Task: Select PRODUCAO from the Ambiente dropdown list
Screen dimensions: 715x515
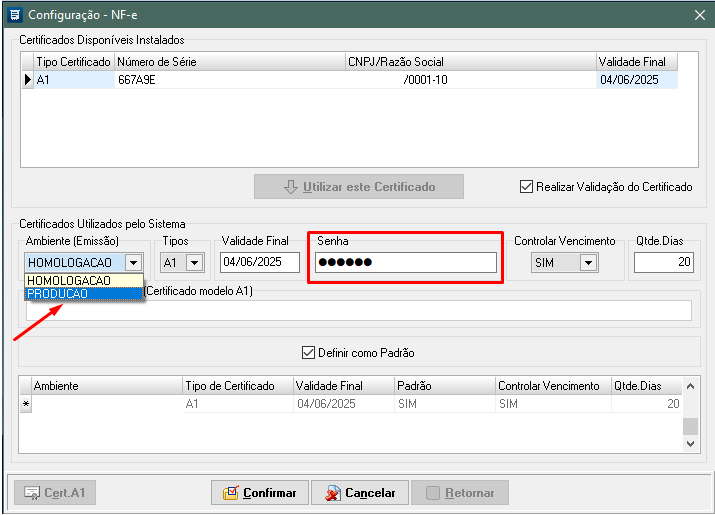Action: point(83,294)
